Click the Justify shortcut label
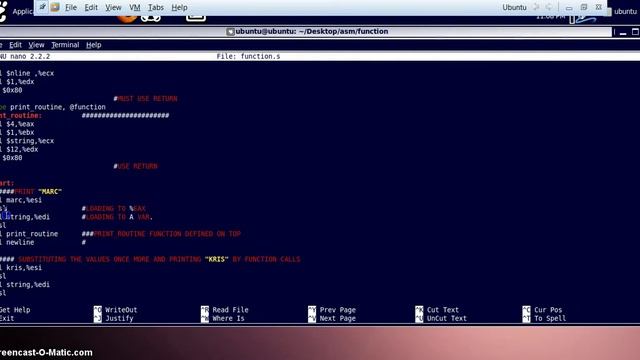Screen dimensions: 640x360 (119, 318)
